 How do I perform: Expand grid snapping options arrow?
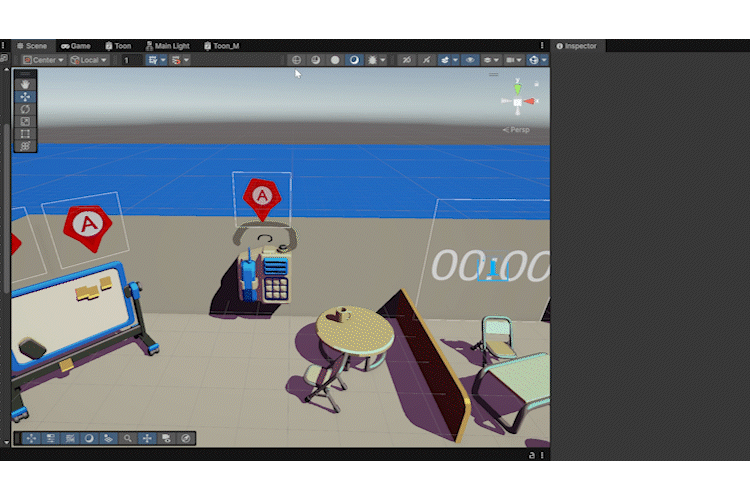coord(163,60)
